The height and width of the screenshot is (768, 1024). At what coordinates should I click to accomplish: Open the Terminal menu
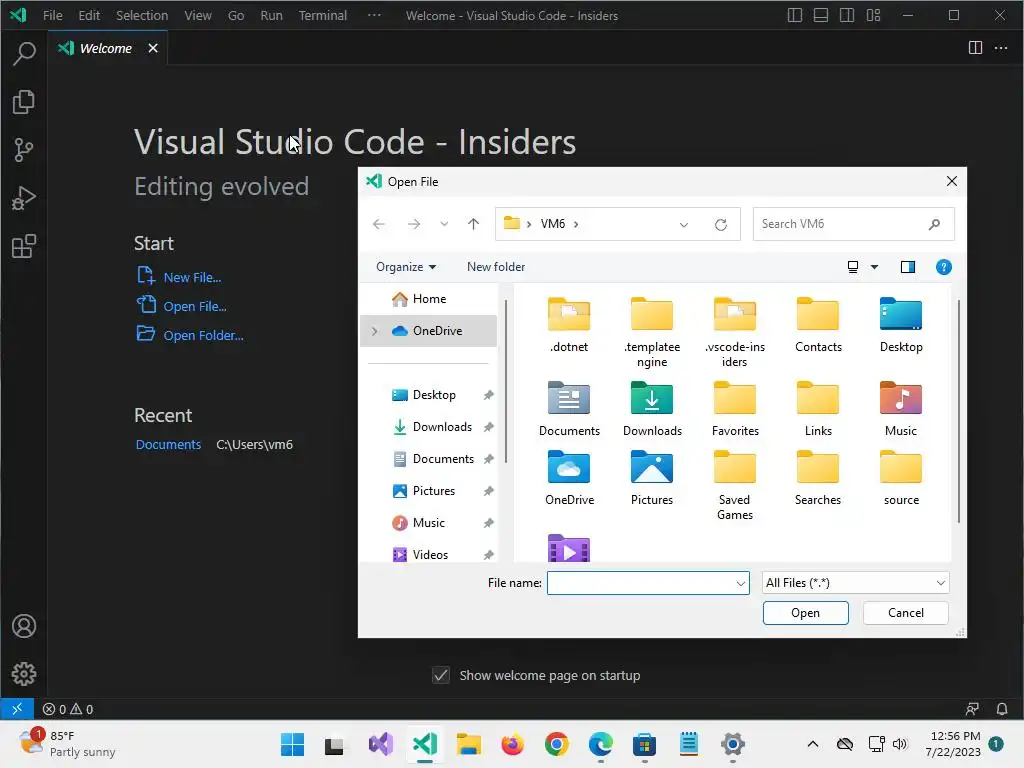click(323, 15)
